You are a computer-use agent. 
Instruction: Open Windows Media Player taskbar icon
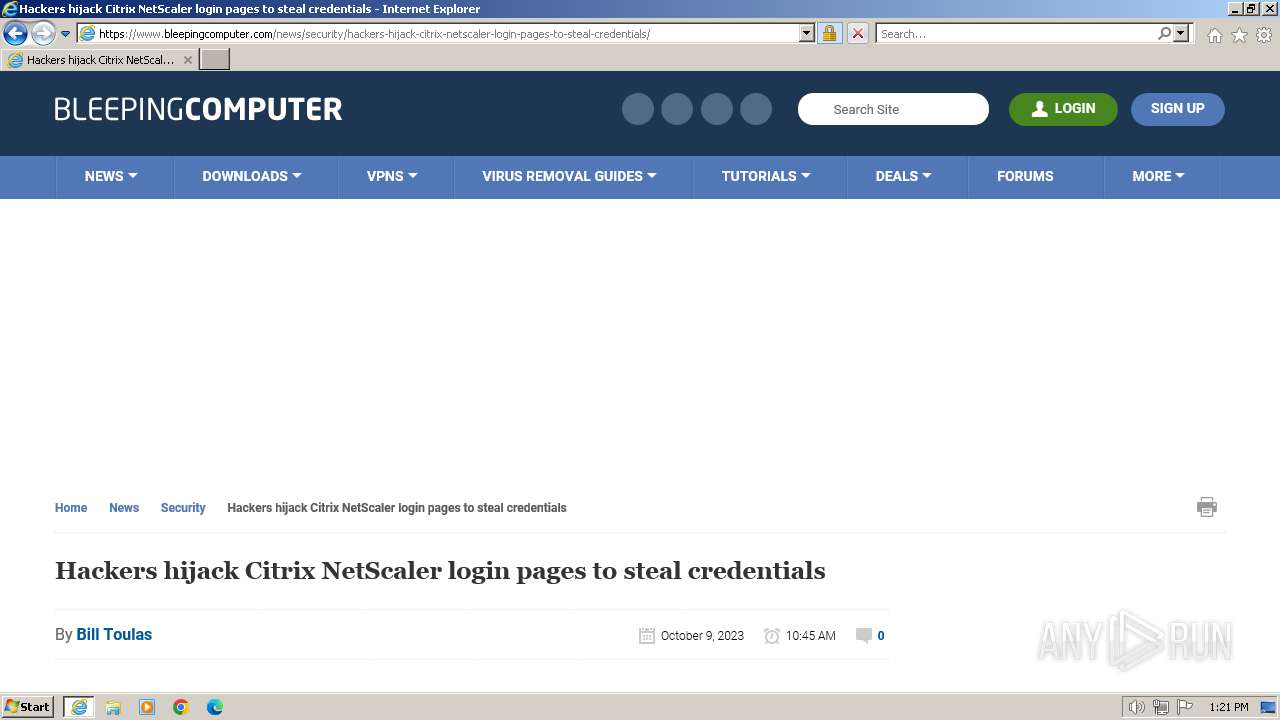[147, 707]
